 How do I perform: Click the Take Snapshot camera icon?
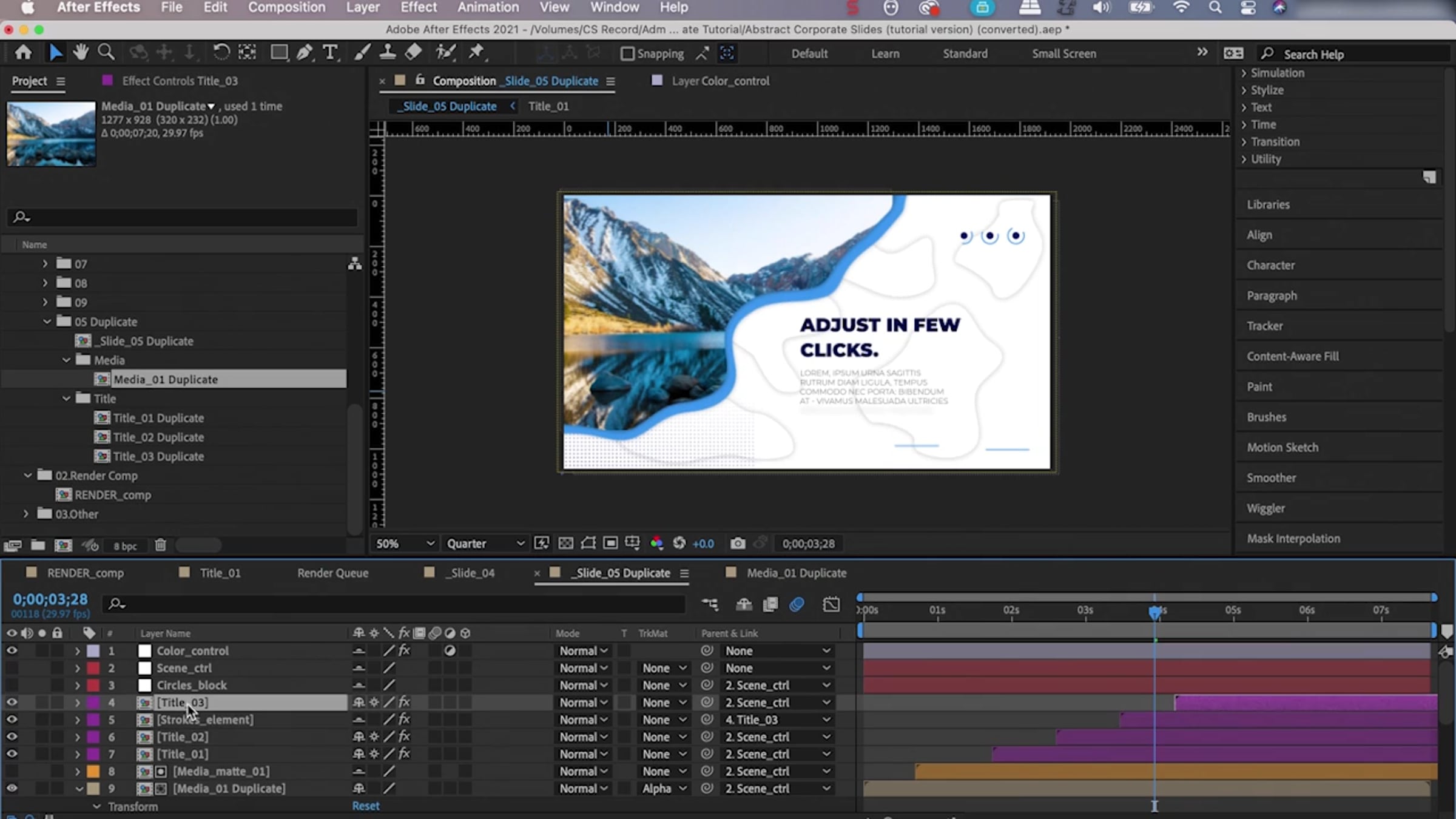coord(738,544)
